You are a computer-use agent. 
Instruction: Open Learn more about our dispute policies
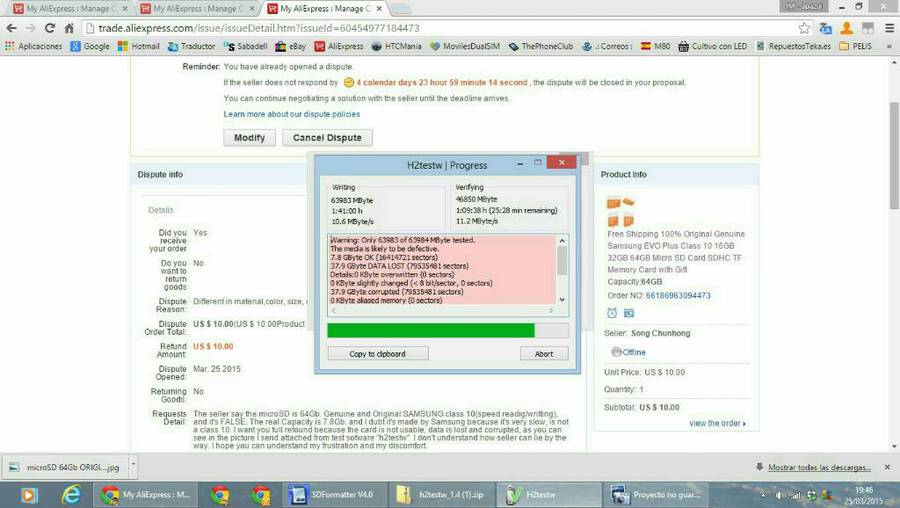[x=292, y=114]
